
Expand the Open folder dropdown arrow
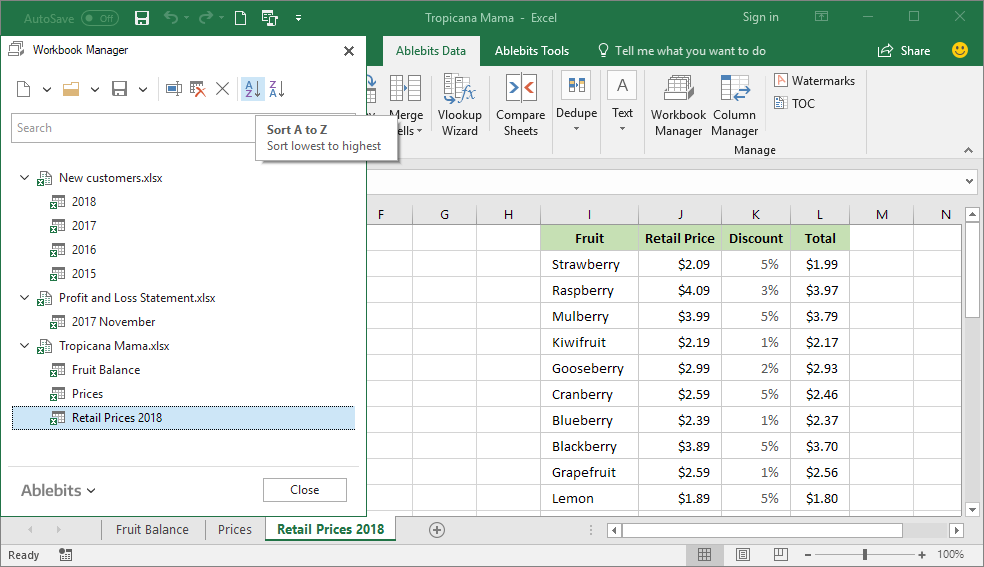click(x=95, y=90)
